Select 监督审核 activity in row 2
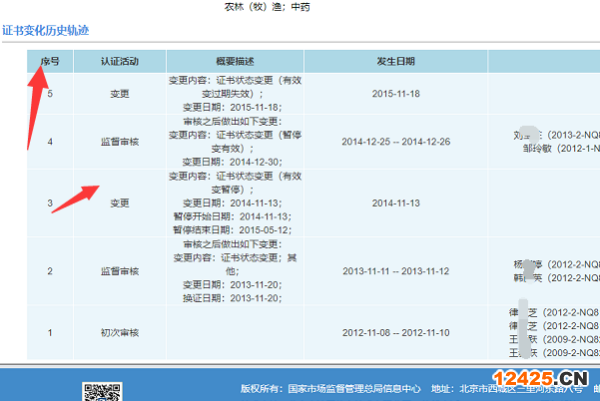600x401 pixels. [119, 271]
